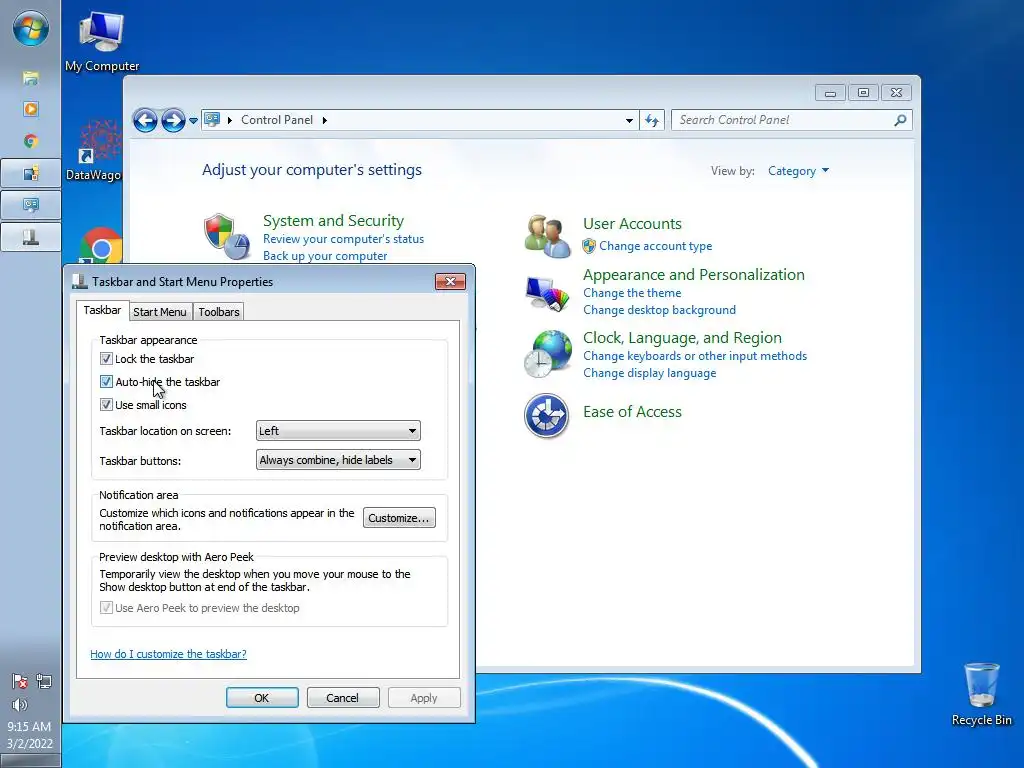Go back in Control Panel
The height and width of the screenshot is (768, 1024).
(145, 120)
